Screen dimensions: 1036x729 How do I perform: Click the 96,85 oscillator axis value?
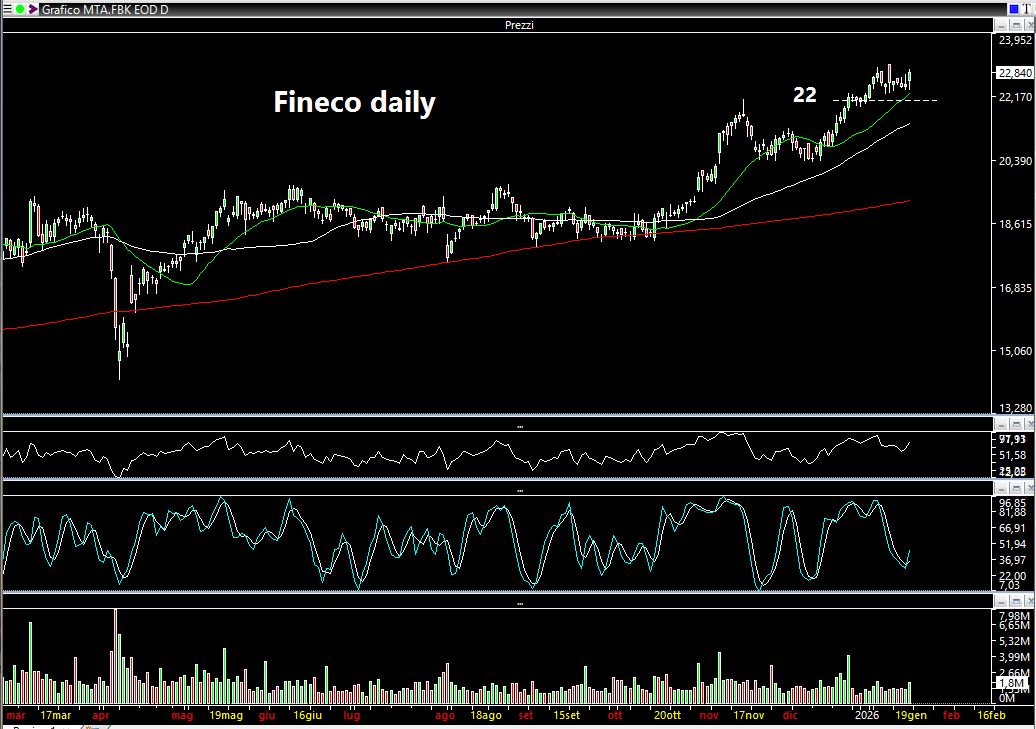[x=1012, y=503]
